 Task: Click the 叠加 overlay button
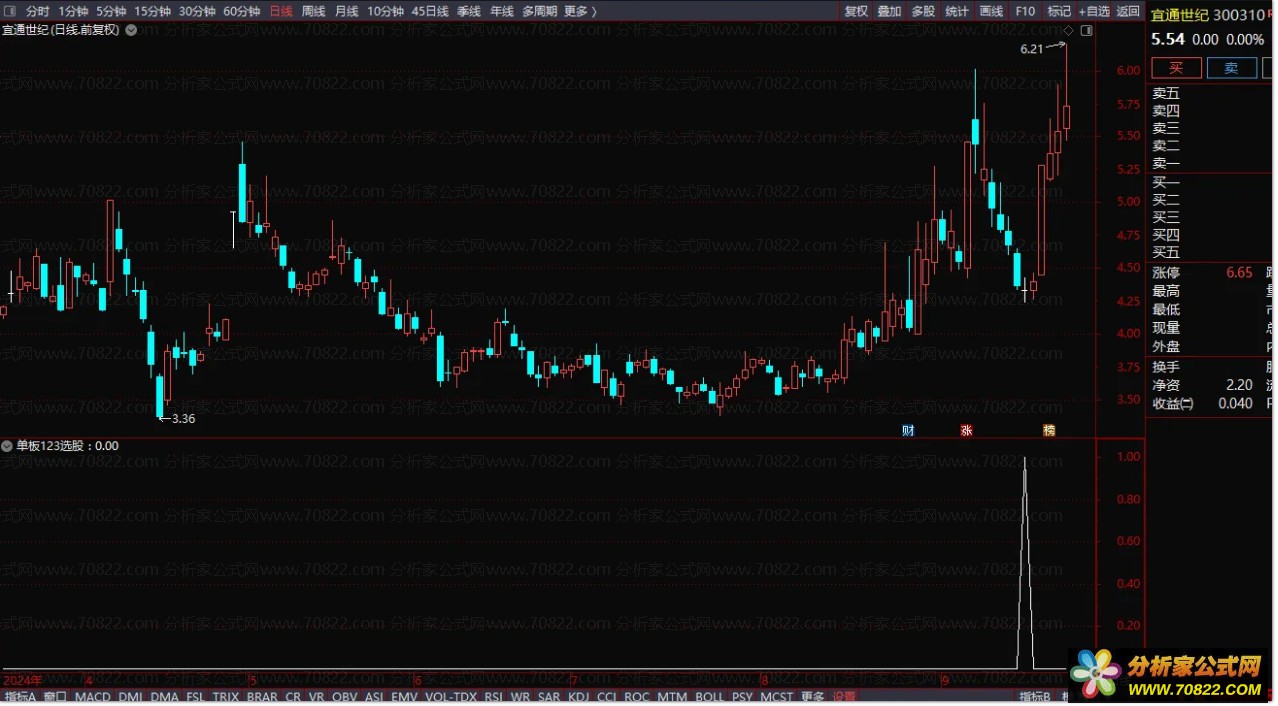[x=889, y=11]
